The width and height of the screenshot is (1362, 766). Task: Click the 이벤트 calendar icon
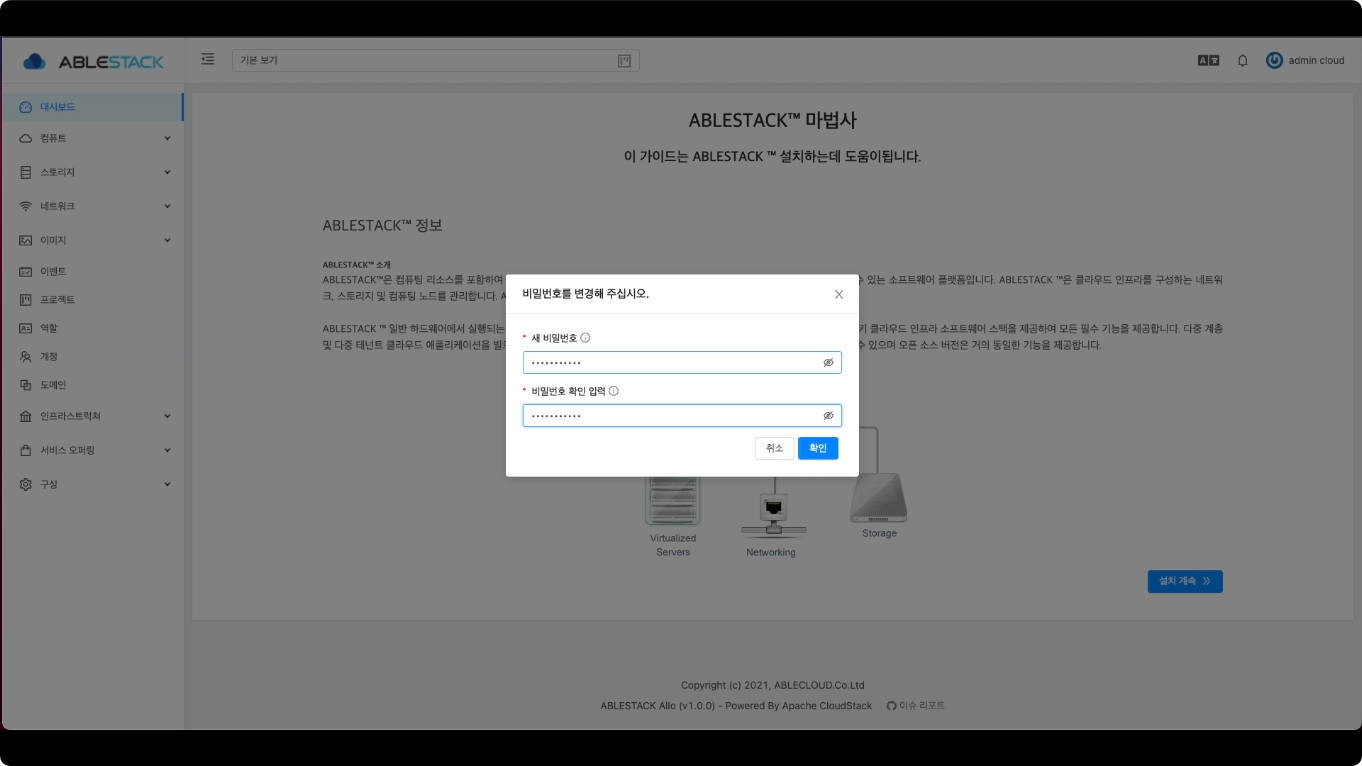tap(26, 271)
